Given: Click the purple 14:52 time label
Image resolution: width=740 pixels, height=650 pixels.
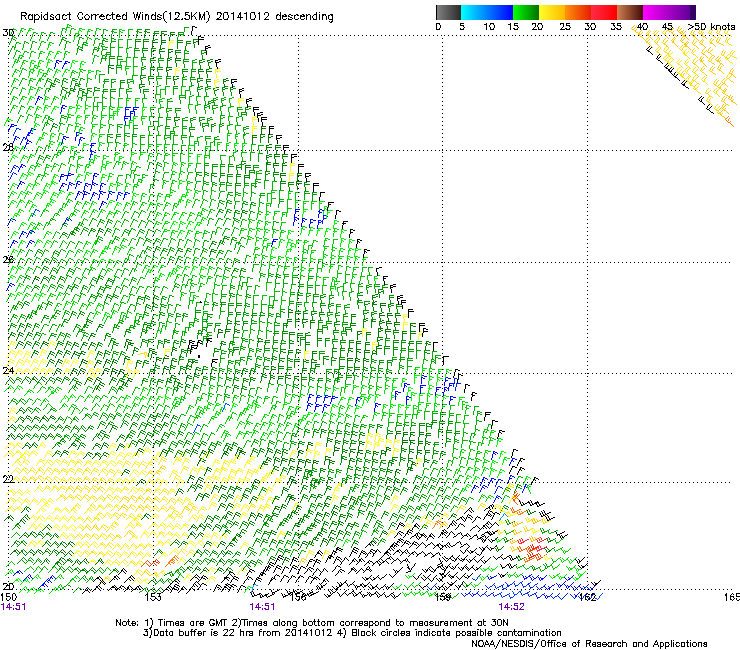Looking at the screenshot, I should click(512, 607).
